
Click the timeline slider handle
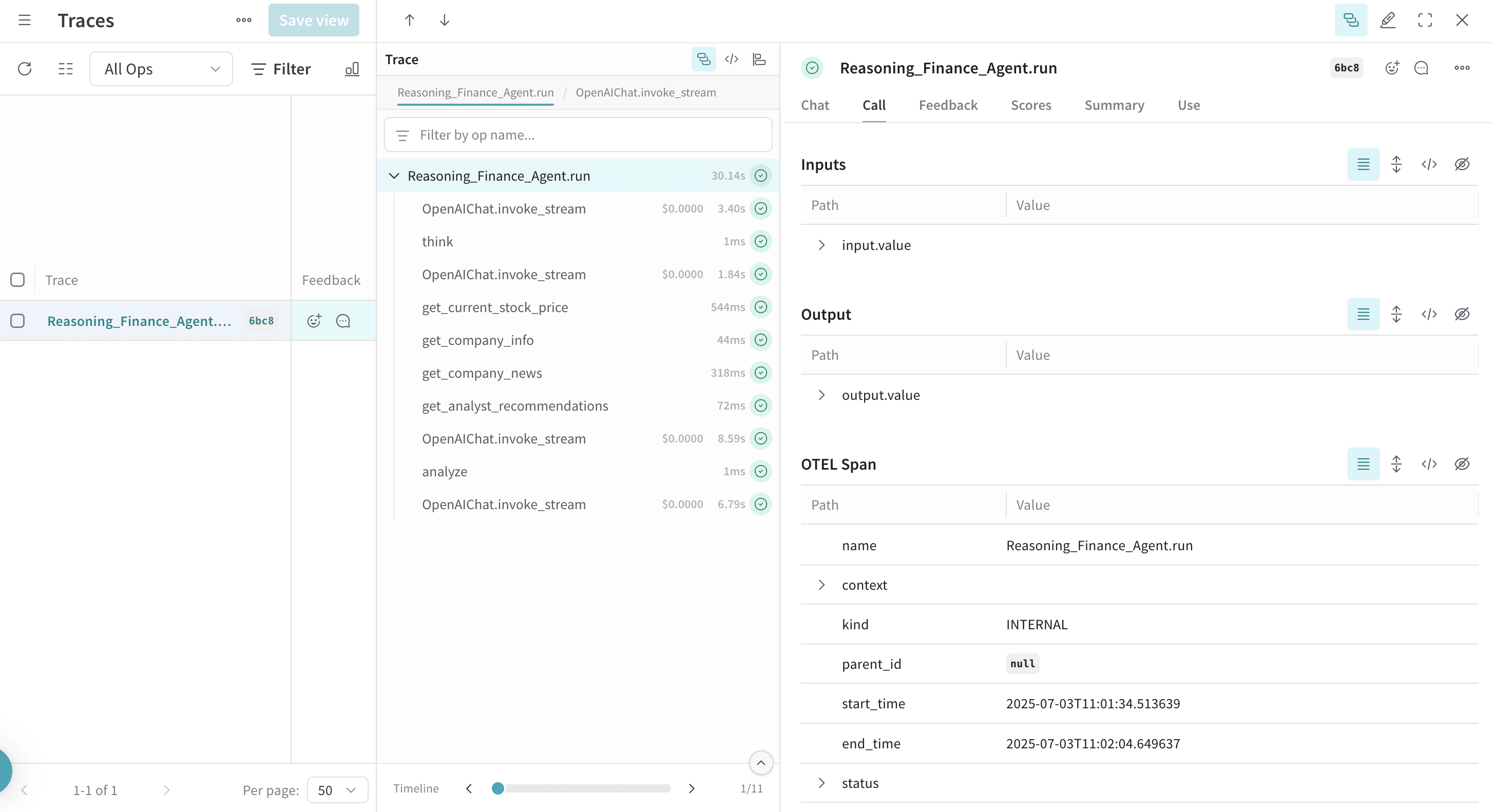click(498, 788)
